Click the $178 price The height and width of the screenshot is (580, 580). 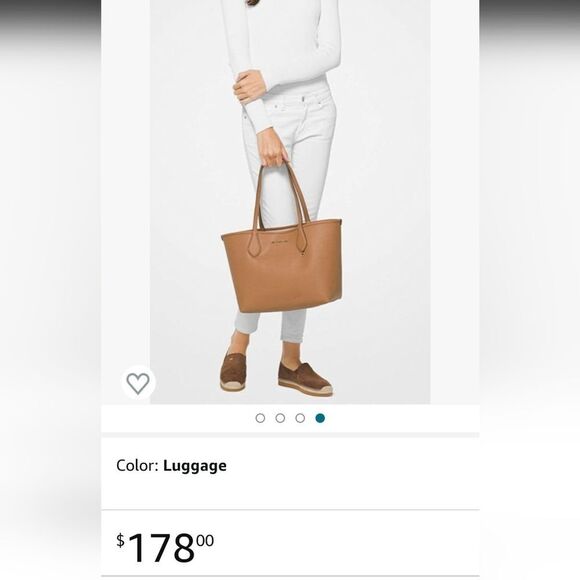[x=165, y=547]
